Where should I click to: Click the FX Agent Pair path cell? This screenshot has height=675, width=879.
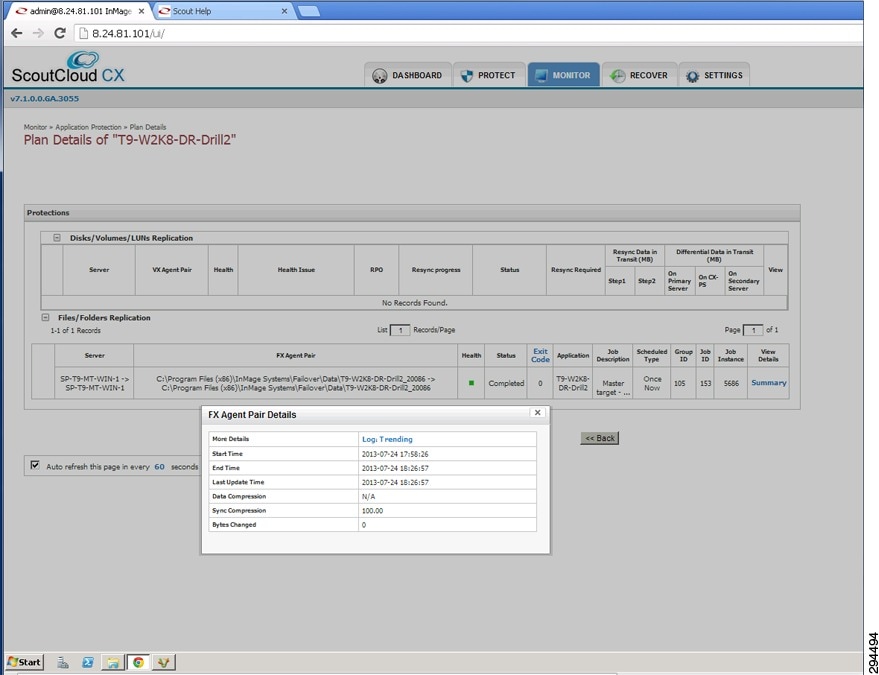coord(296,383)
